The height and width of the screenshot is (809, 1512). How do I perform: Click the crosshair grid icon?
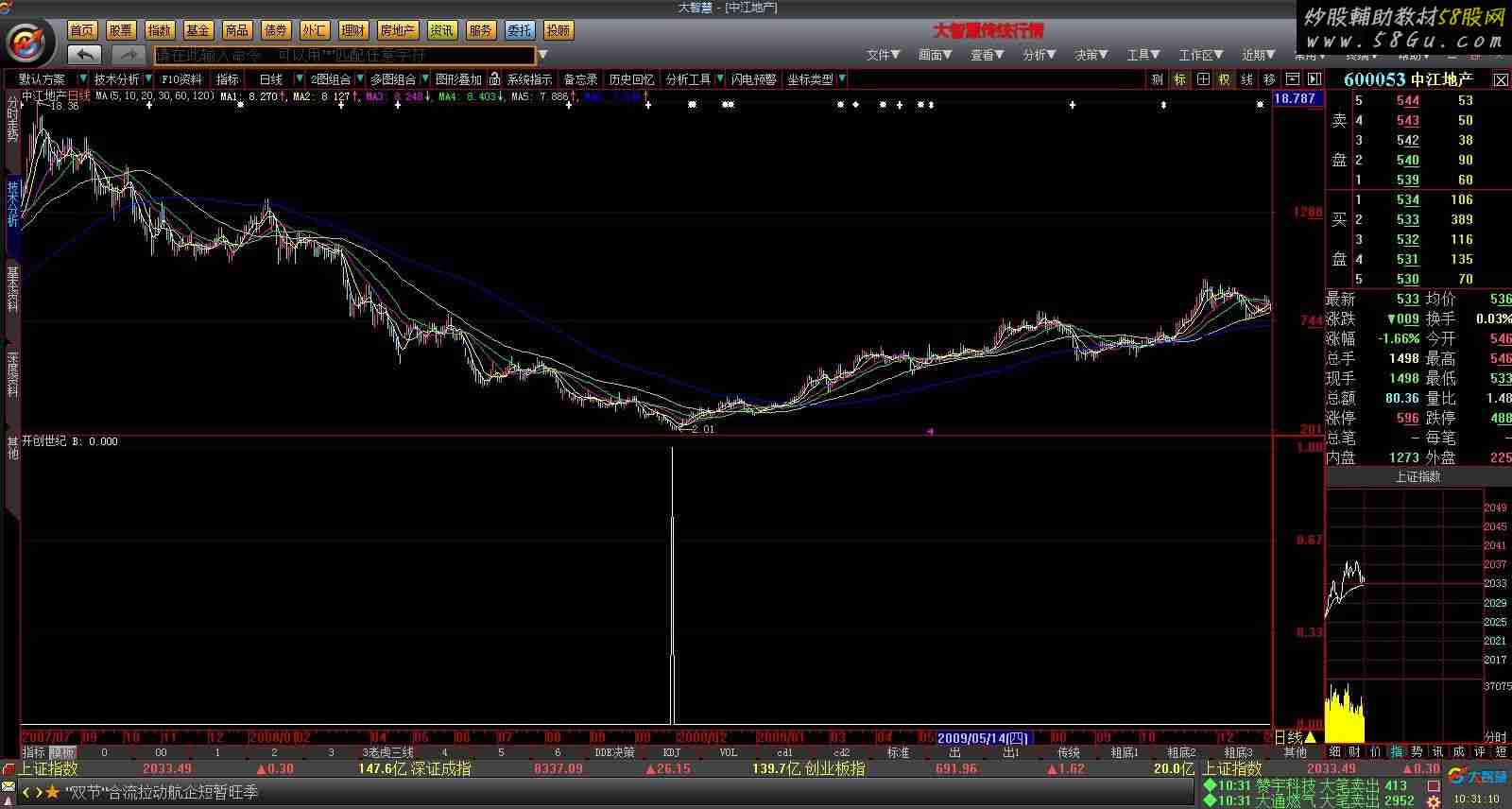(x=1203, y=79)
